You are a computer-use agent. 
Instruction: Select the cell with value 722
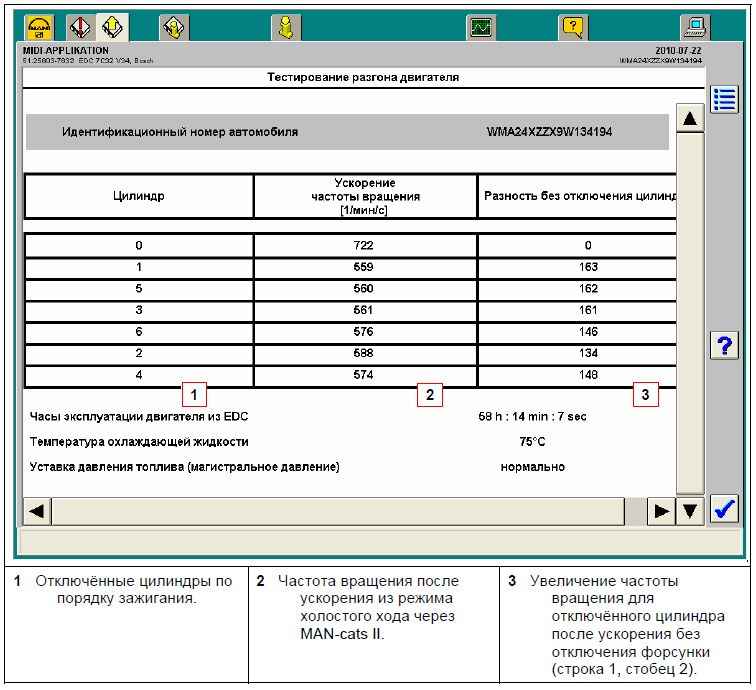point(365,246)
